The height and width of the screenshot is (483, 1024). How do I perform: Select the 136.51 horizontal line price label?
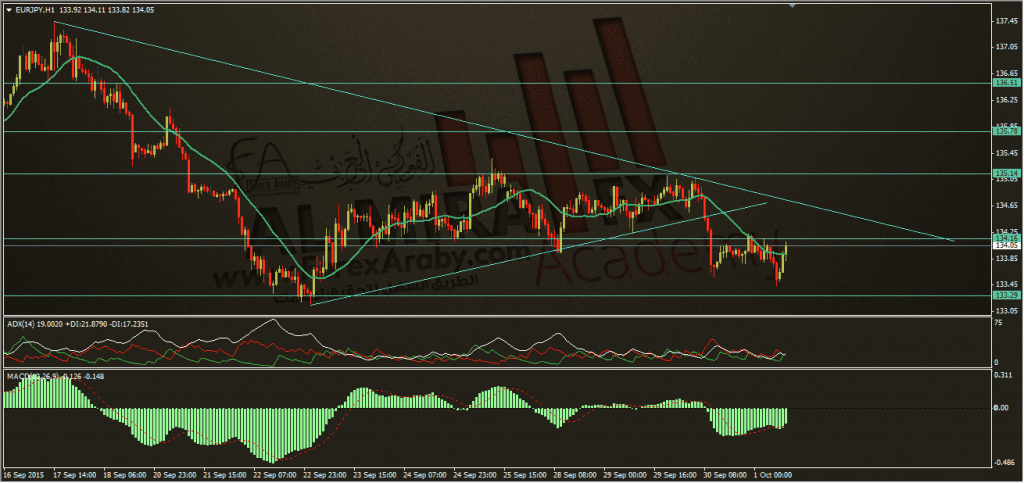coord(1006,83)
